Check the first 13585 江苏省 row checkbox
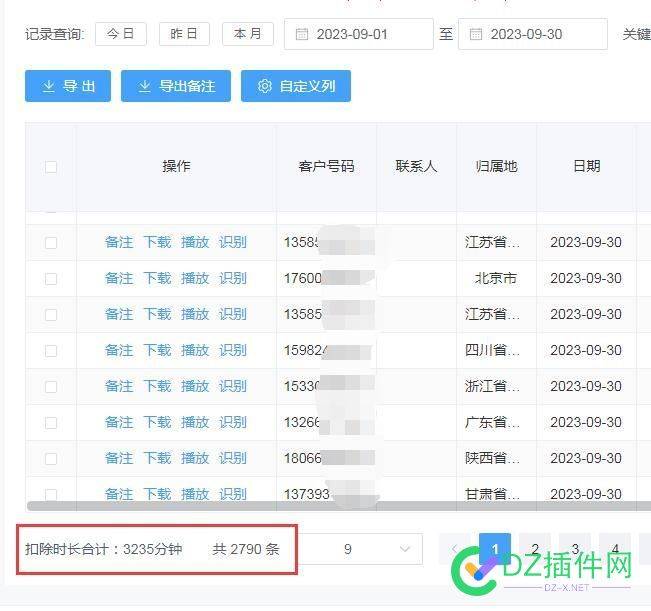The height and width of the screenshot is (611, 651). (x=51, y=242)
